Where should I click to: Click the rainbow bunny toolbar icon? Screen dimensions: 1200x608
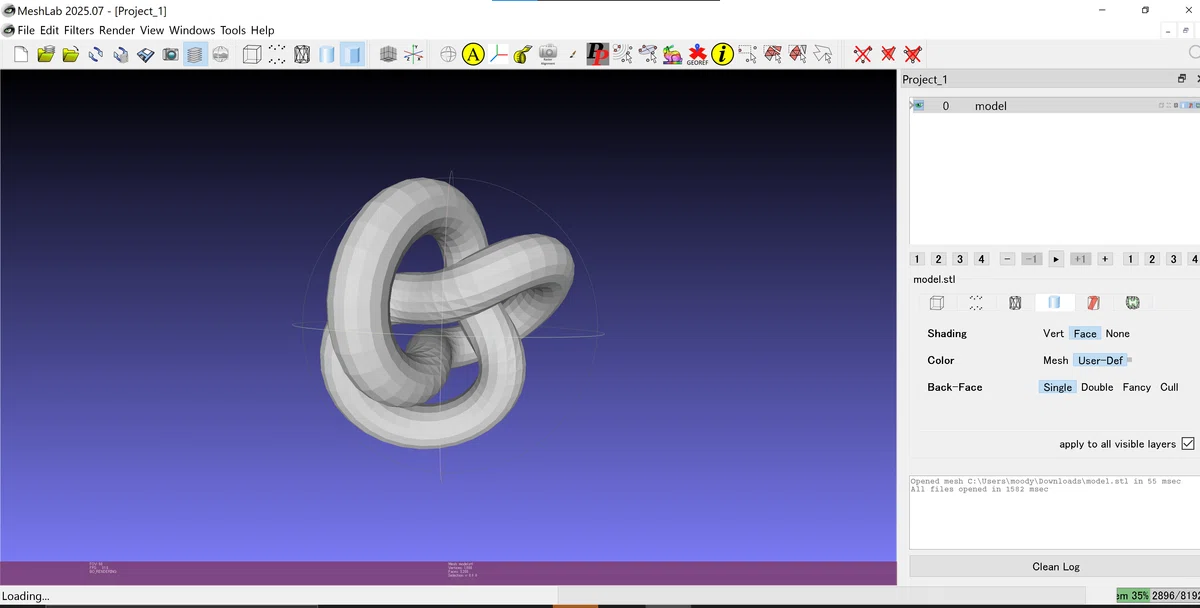(672, 54)
